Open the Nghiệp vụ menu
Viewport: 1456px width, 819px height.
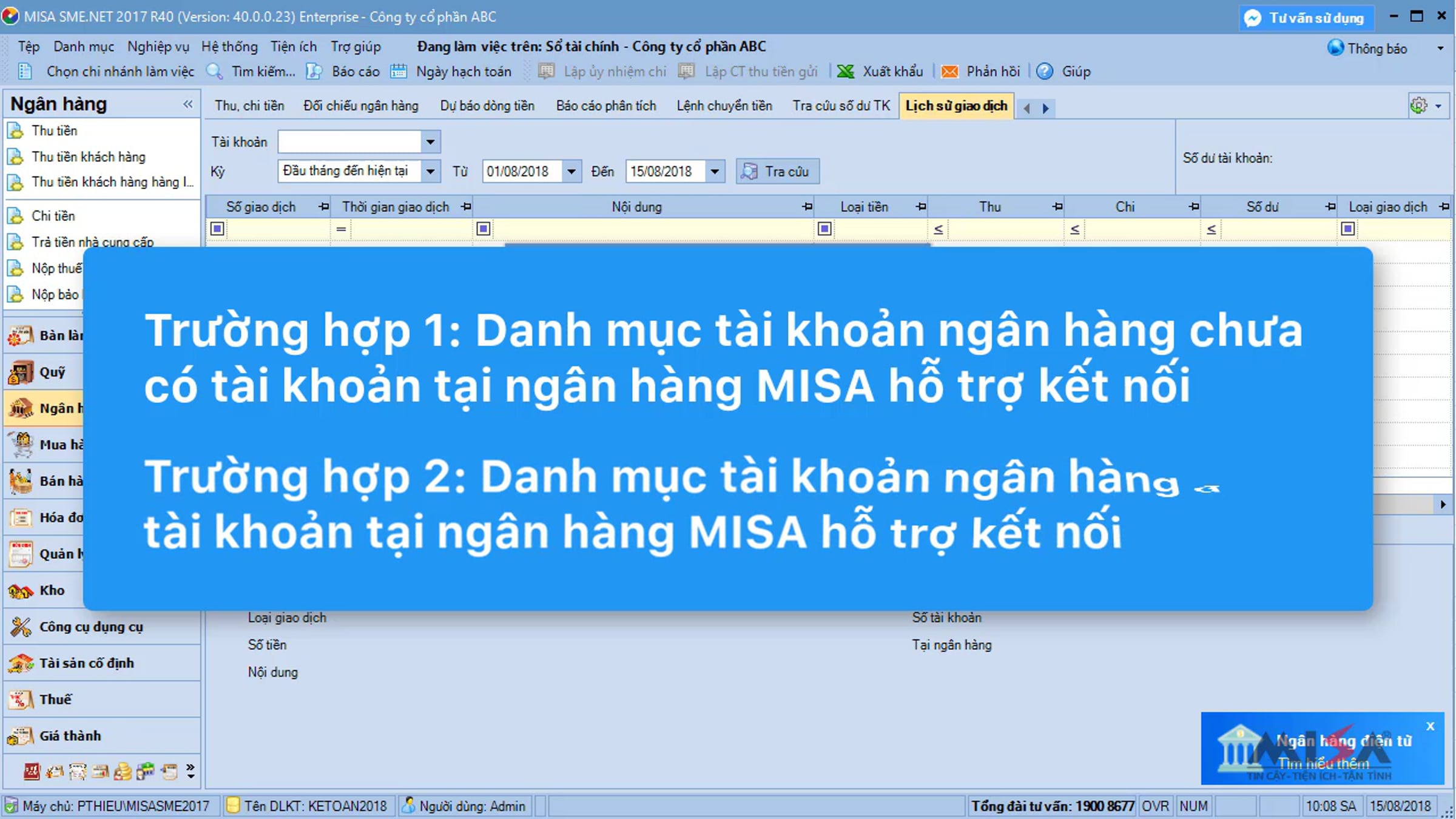tap(158, 47)
